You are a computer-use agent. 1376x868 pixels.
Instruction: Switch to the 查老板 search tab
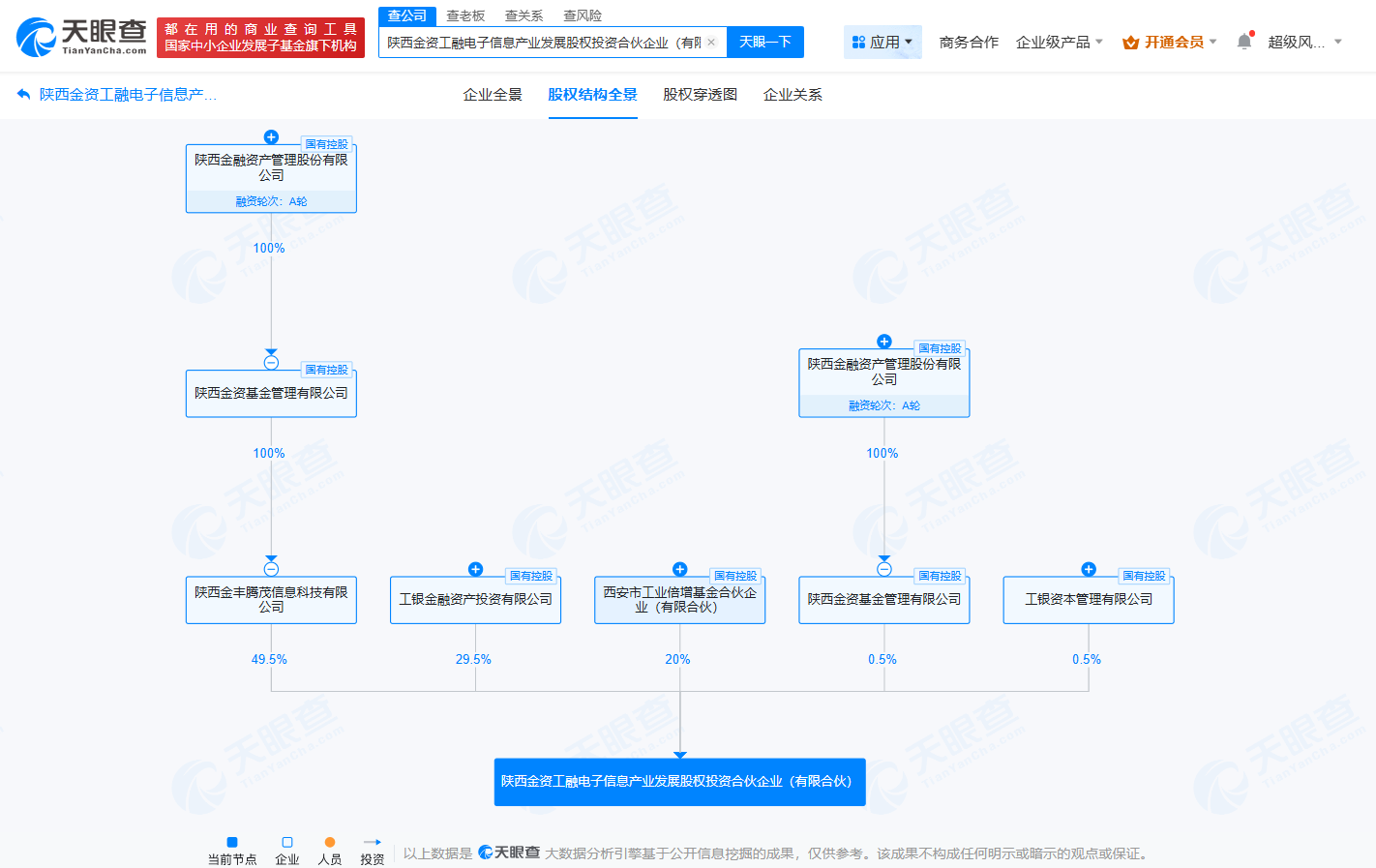pos(465,15)
